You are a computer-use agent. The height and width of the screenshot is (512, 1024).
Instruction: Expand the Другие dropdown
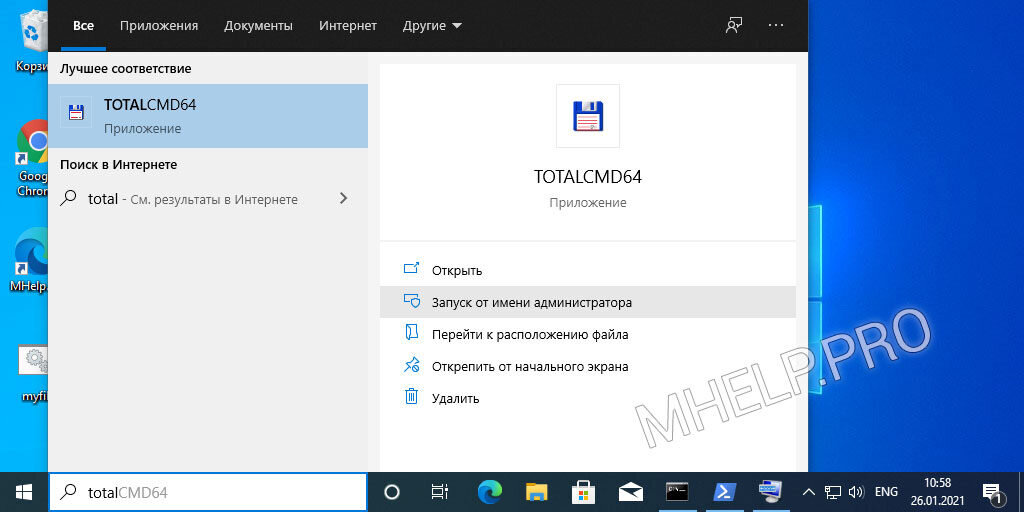coord(432,26)
